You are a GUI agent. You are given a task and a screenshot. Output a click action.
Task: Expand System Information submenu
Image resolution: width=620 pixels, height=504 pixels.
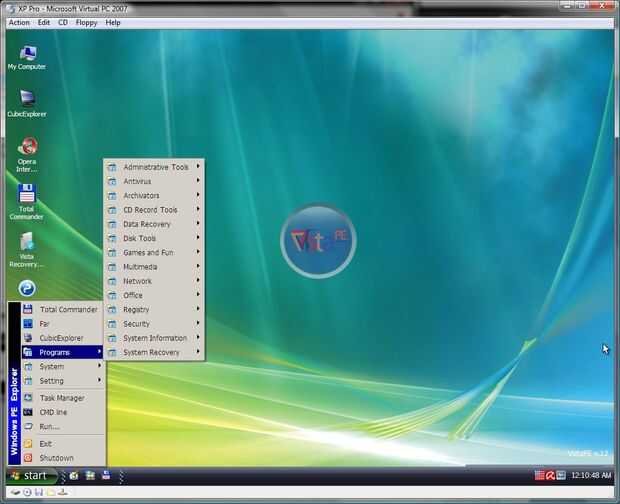point(154,338)
